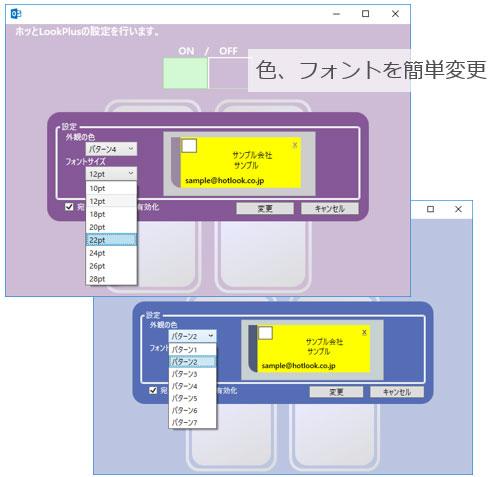Toggle the checkbox in purple settings panel
Screen dimensions: 495x477
pos(69,207)
